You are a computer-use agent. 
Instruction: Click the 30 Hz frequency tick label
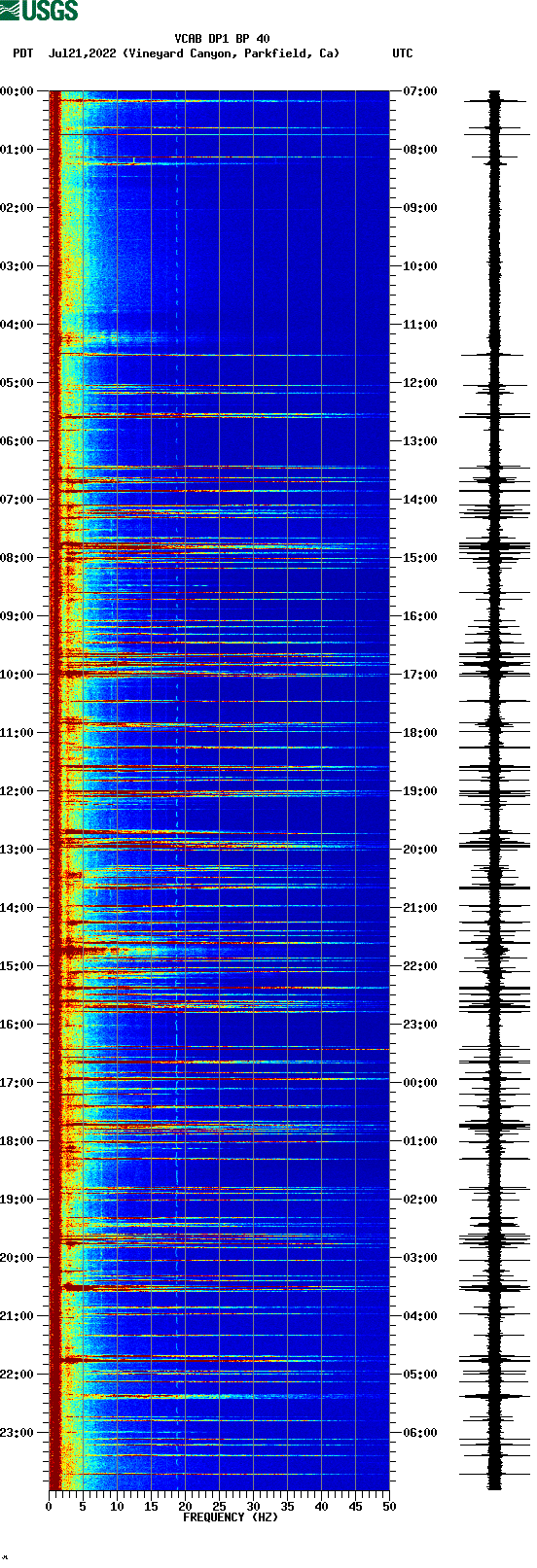click(x=253, y=1507)
